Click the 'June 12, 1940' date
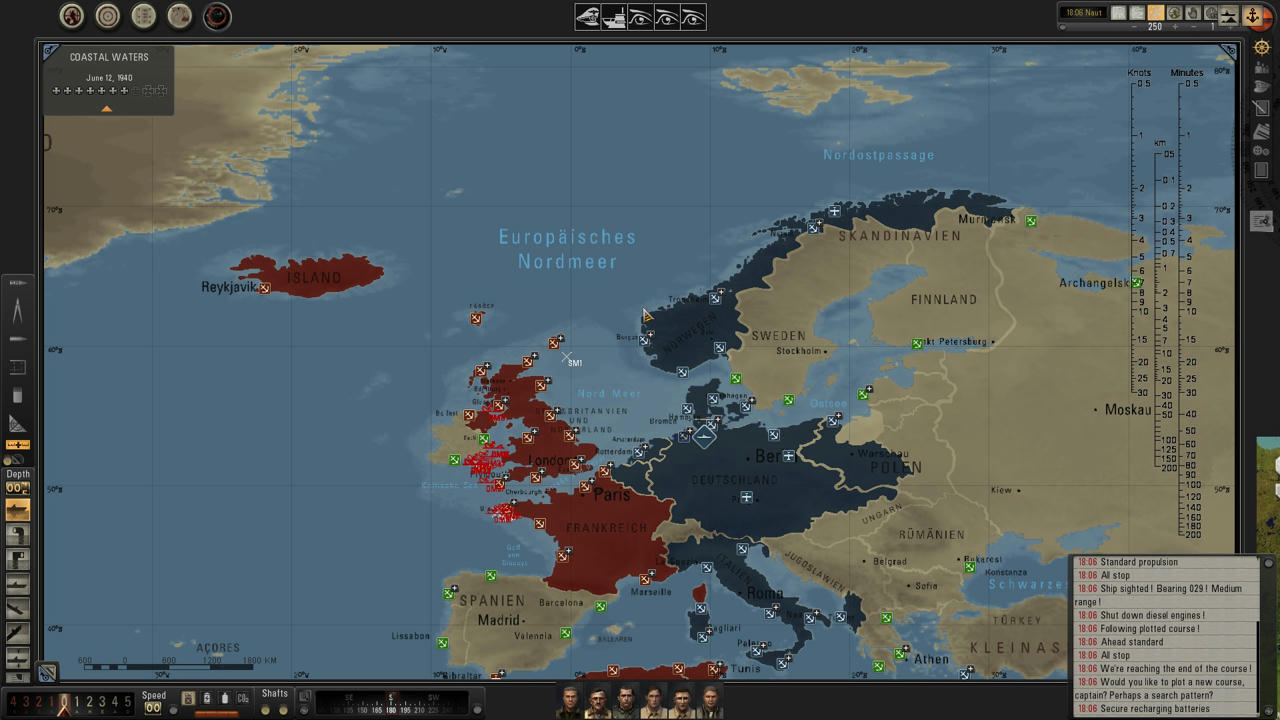1280x720 pixels. [x=109, y=77]
